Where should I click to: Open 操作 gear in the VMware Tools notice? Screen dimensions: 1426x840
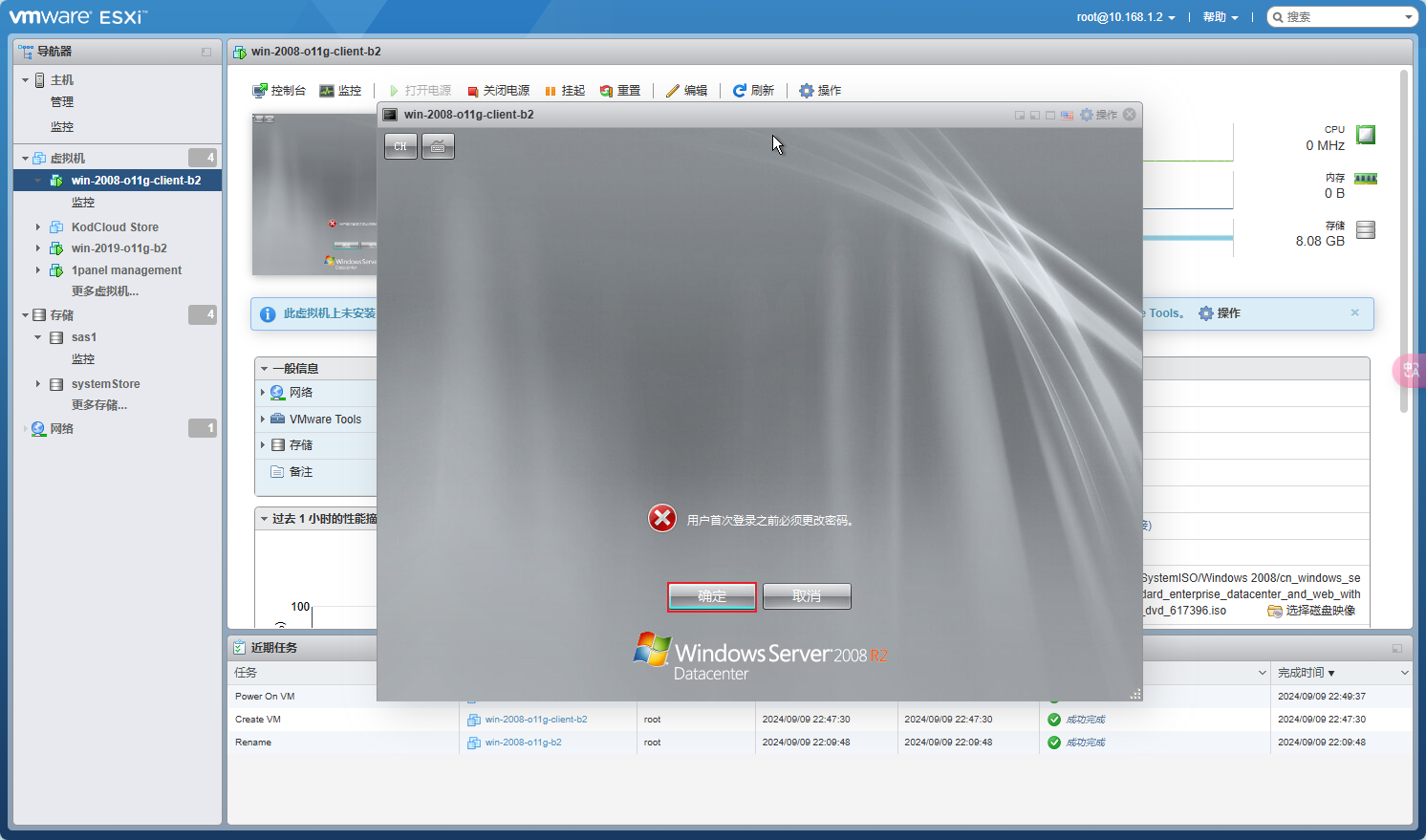[1220, 313]
